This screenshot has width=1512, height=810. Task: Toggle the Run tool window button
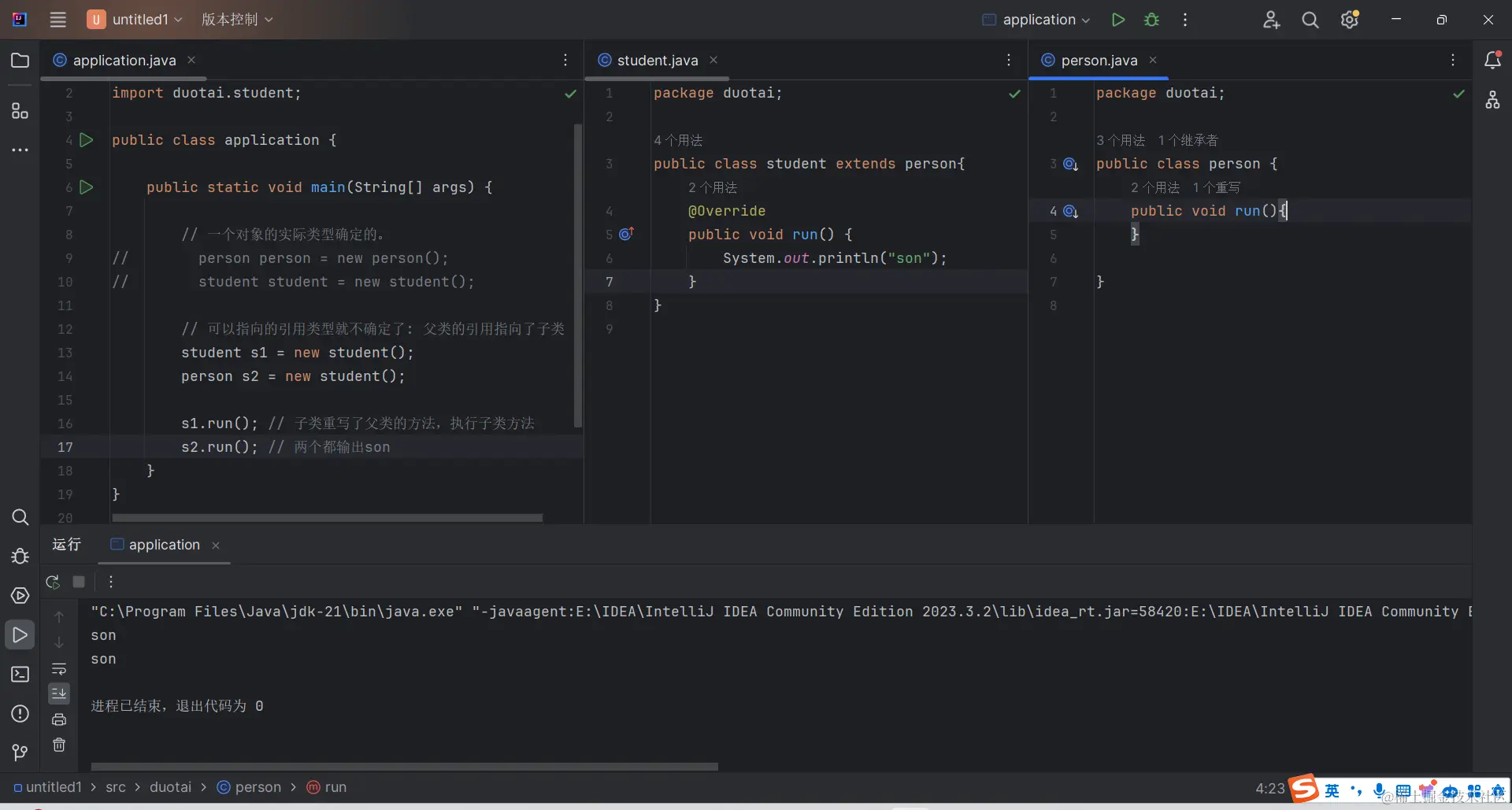pyautogui.click(x=20, y=635)
